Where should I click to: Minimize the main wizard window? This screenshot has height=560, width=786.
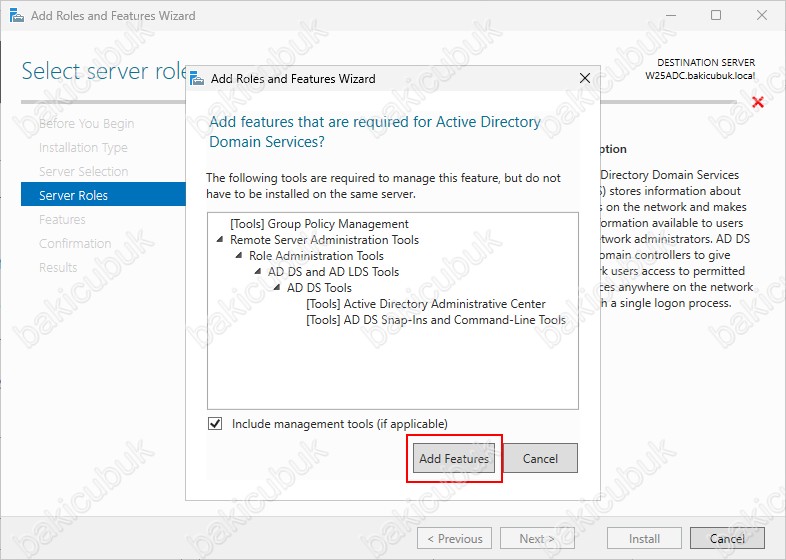coord(670,15)
